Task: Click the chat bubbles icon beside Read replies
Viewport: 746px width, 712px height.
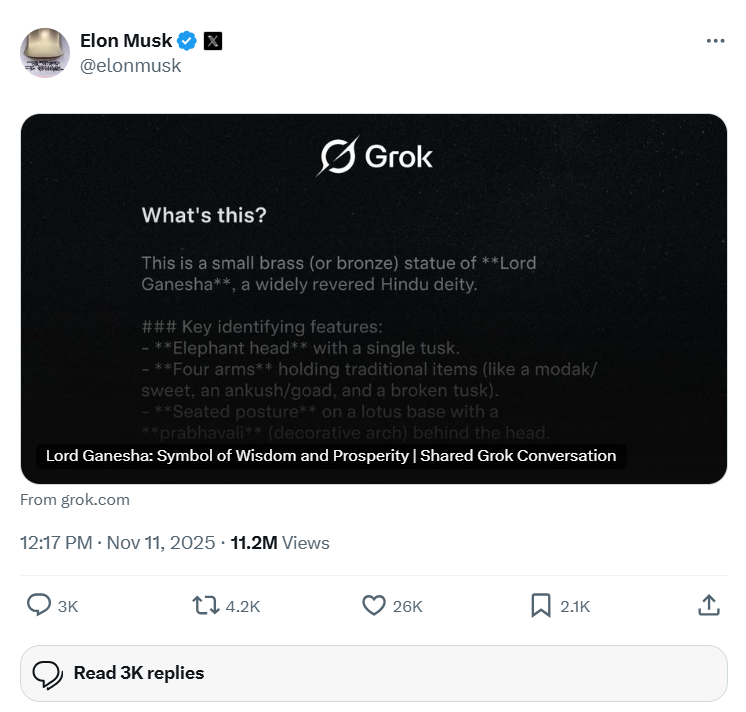Action: coord(47,674)
